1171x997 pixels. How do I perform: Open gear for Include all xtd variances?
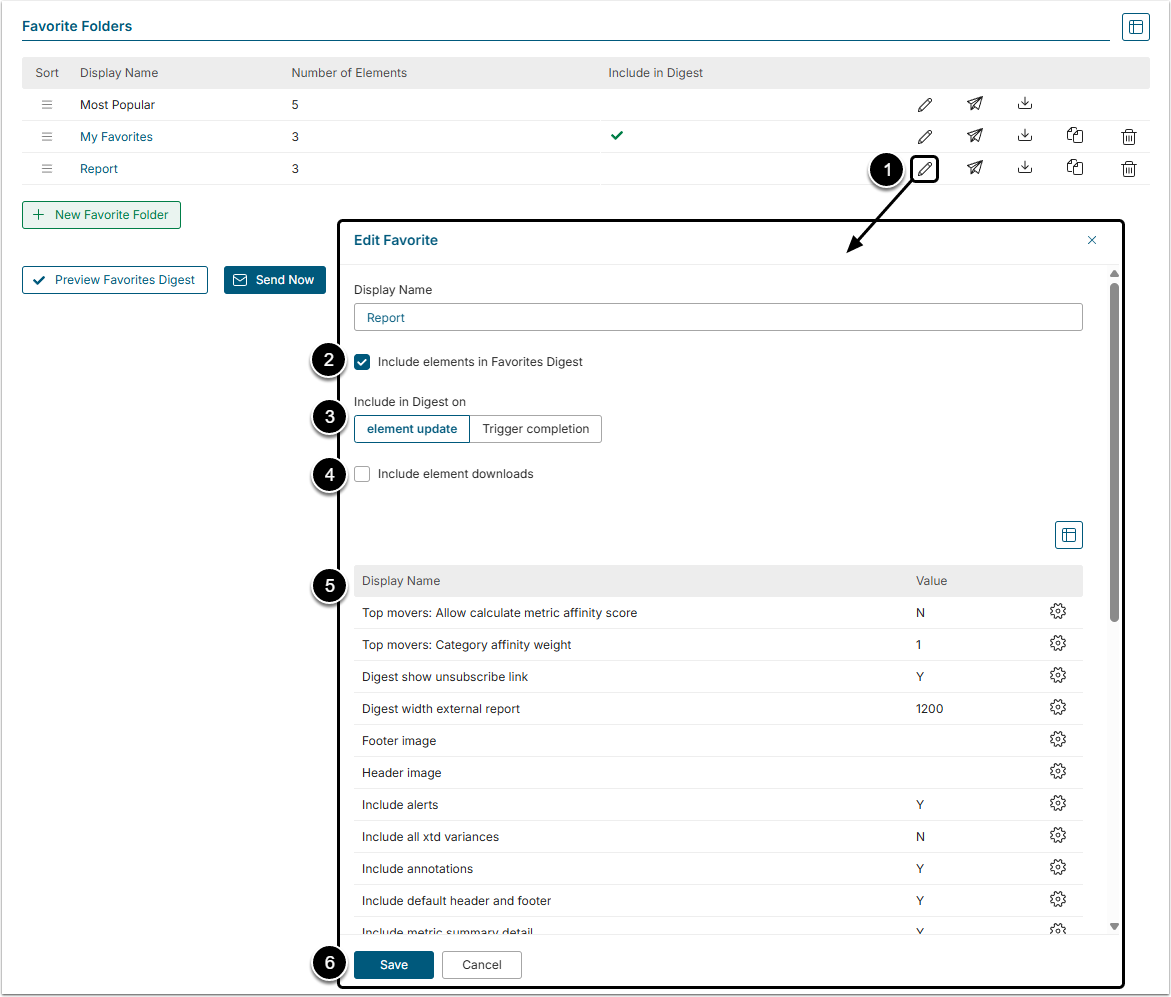click(1057, 836)
